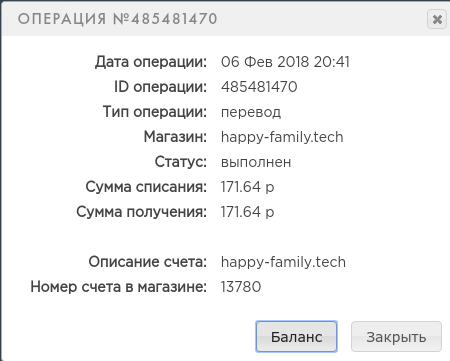
Task: Click the Номер счета в магазине label
Action: [119, 287]
